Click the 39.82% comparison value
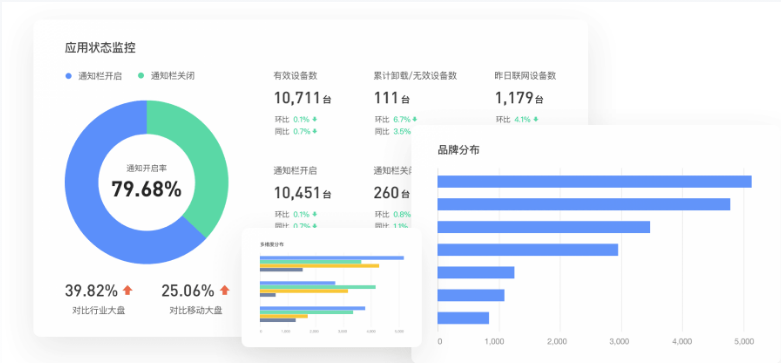 [92, 290]
